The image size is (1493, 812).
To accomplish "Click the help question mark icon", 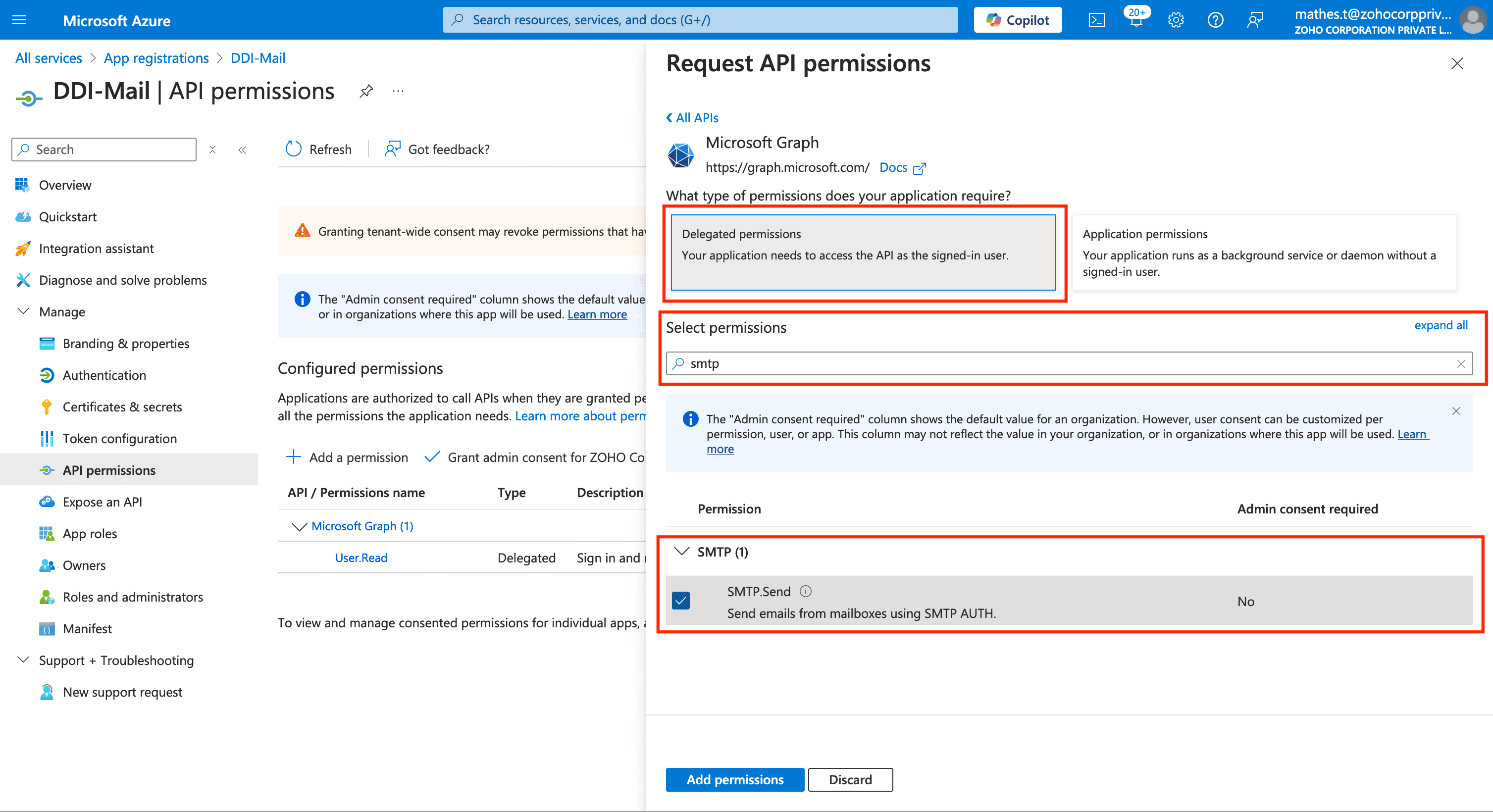I will 1215,20.
